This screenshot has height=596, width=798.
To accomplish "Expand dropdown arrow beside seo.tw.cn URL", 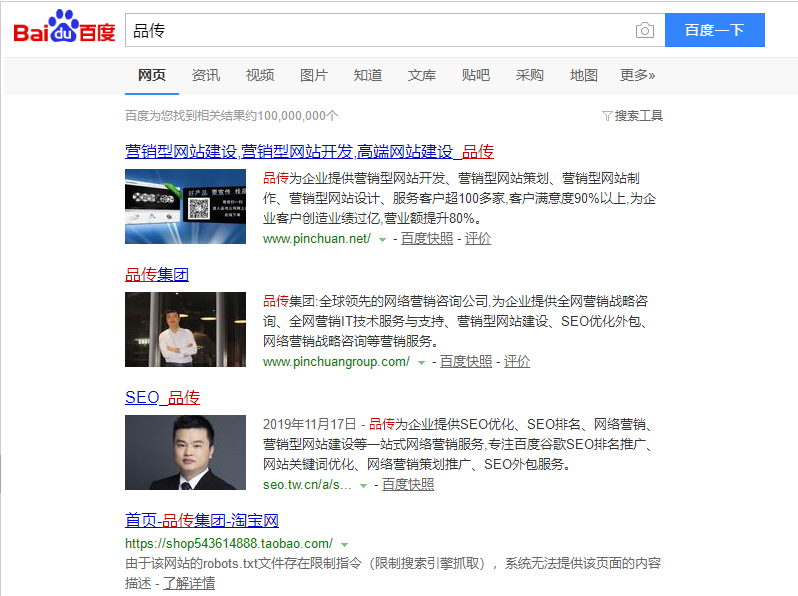I will (x=363, y=486).
